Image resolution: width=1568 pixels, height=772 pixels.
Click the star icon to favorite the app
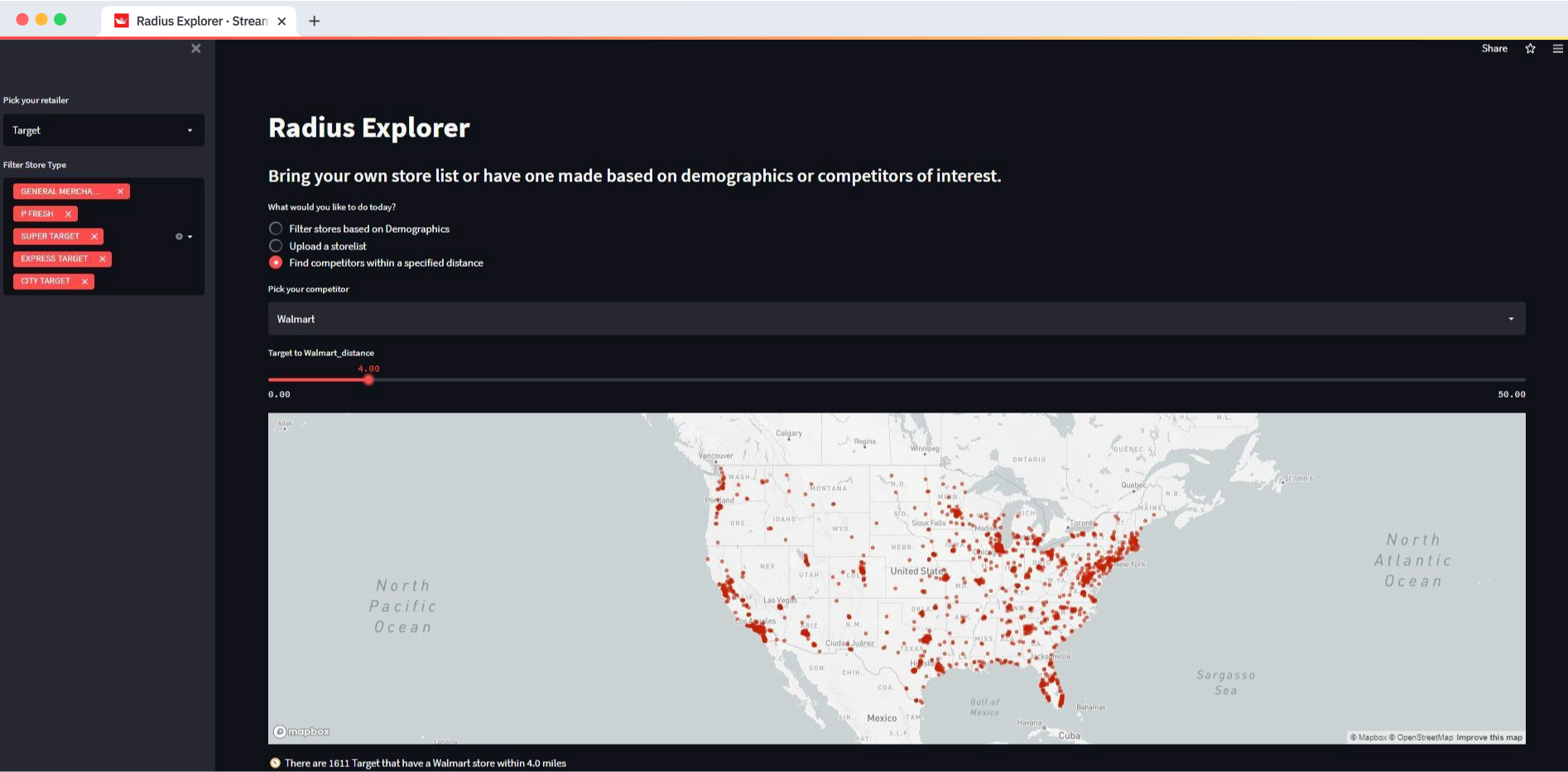[x=1529, y=48]
